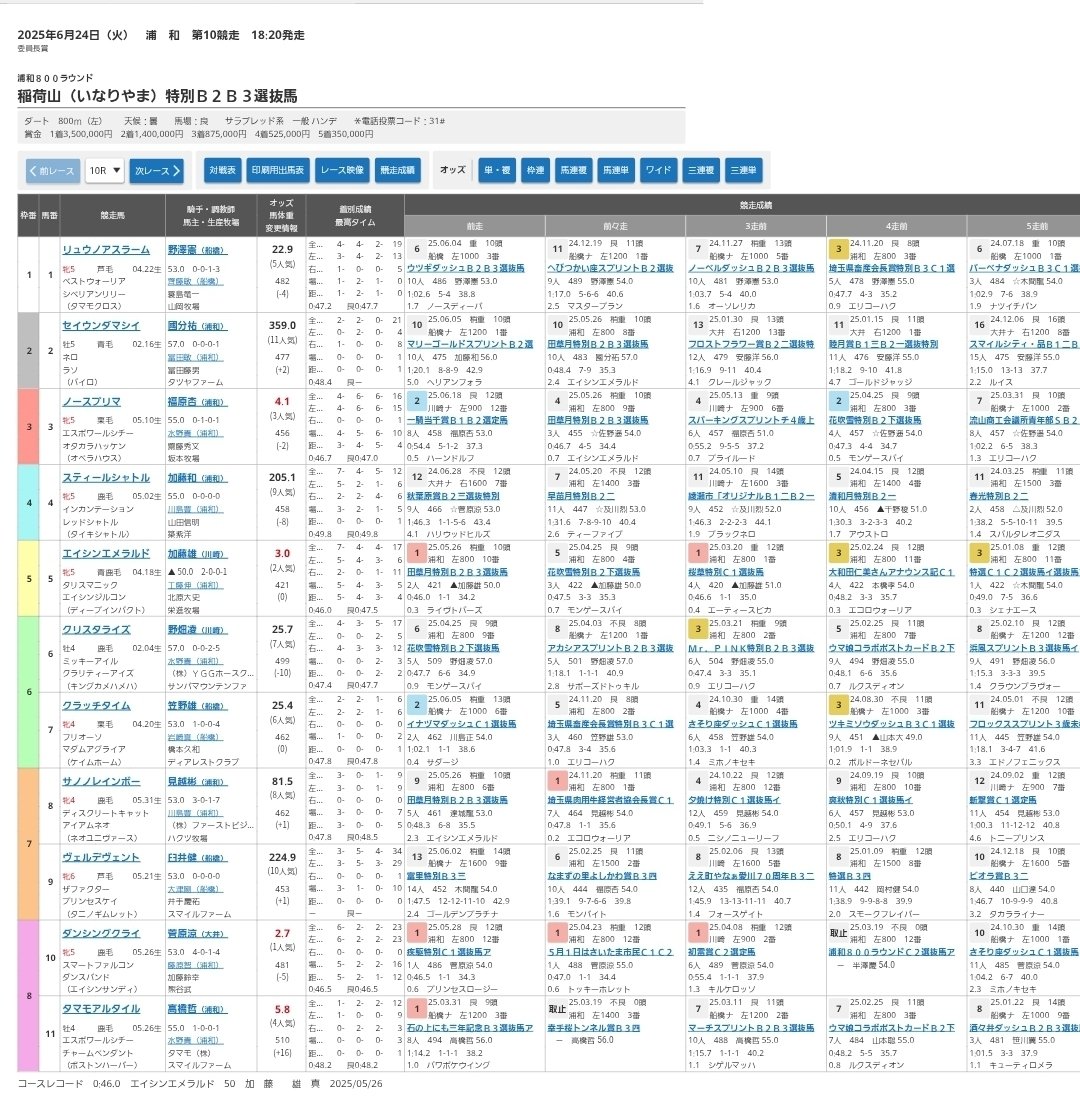Image resolution: width=1080 pixels, height=1105 pixels.
Task: Open 三連単 odds tab
Action: [743, 170]
